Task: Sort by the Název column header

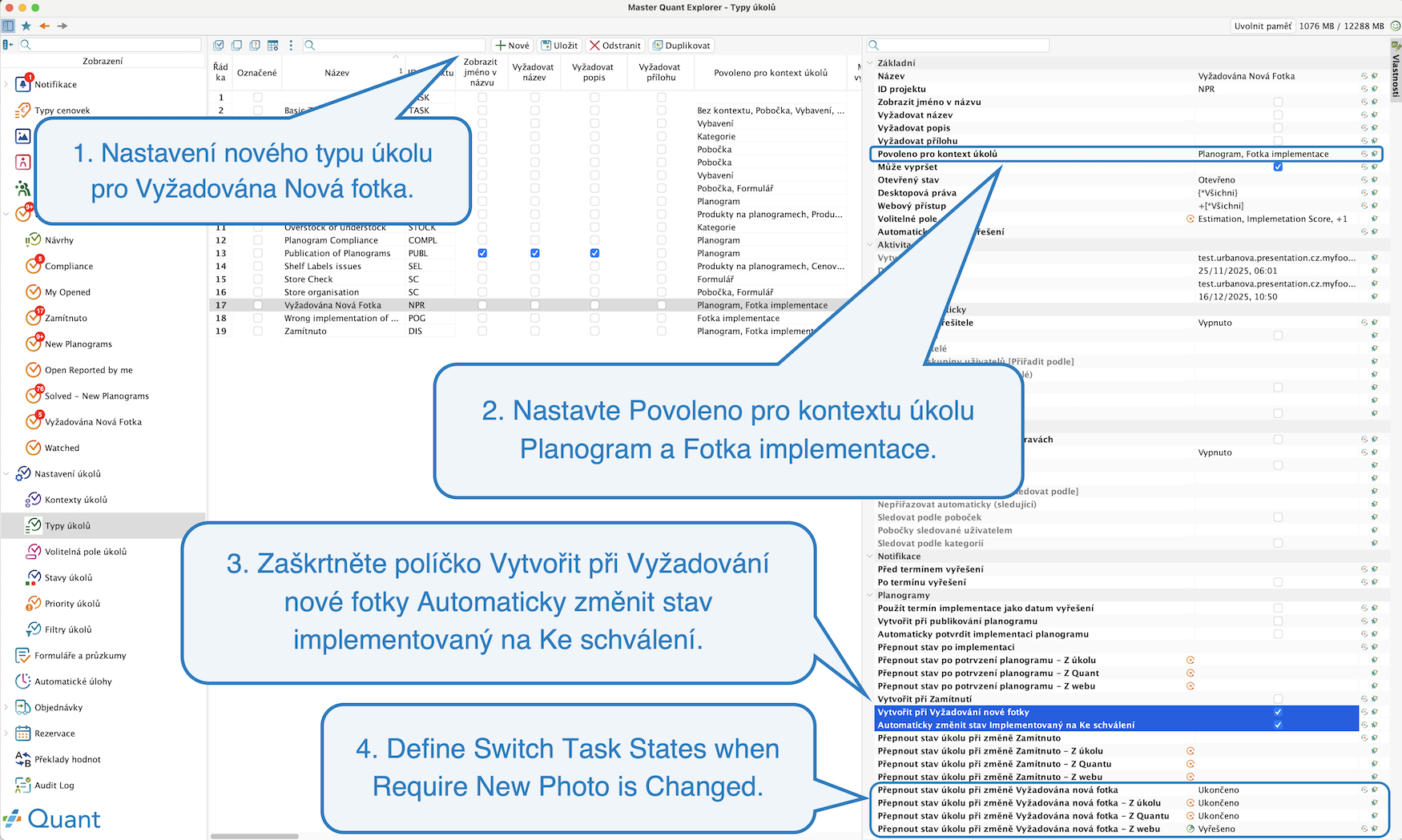Action: click(336, 73)
